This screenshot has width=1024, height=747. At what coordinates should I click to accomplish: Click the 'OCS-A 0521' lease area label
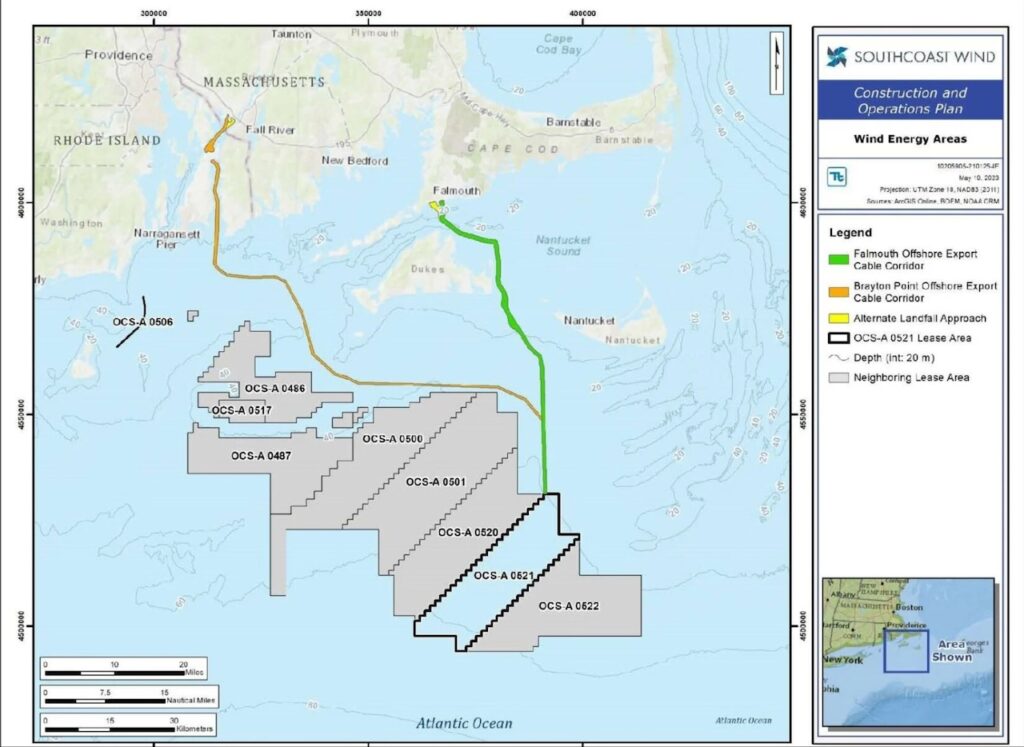click(x=504, y=576)
